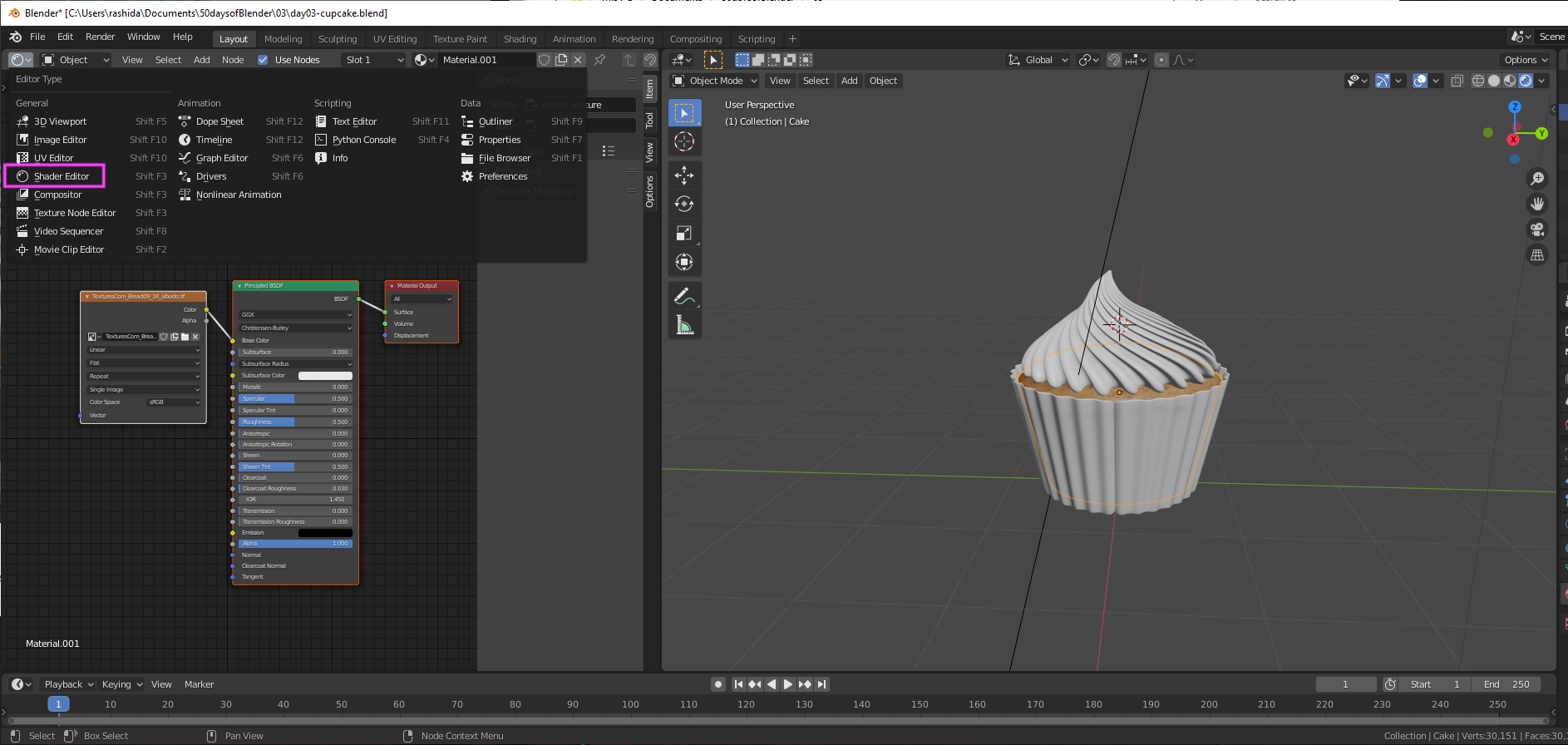Toggle proportional editing button
The height and width of the screenshot is (745, 1568).
pos(1161,60)
